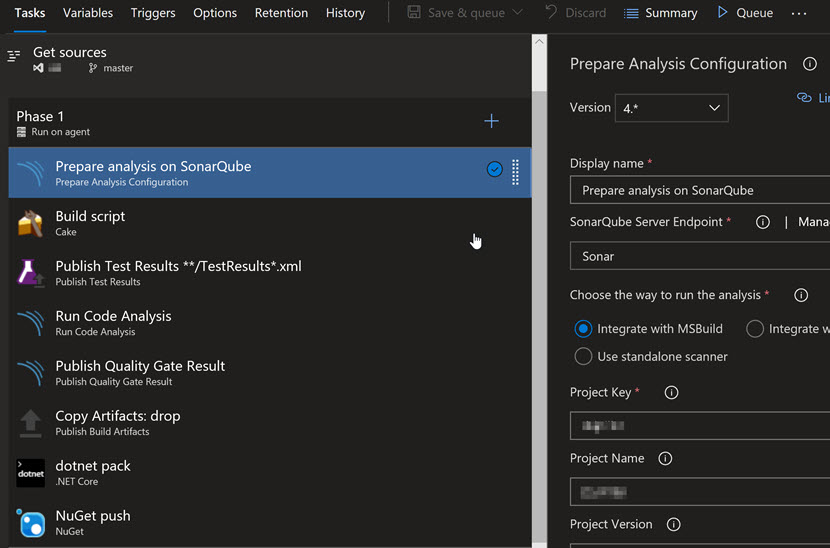
Task: Click the Run on agent server icon
Action: pyautogui.click(x=21, y=132)
